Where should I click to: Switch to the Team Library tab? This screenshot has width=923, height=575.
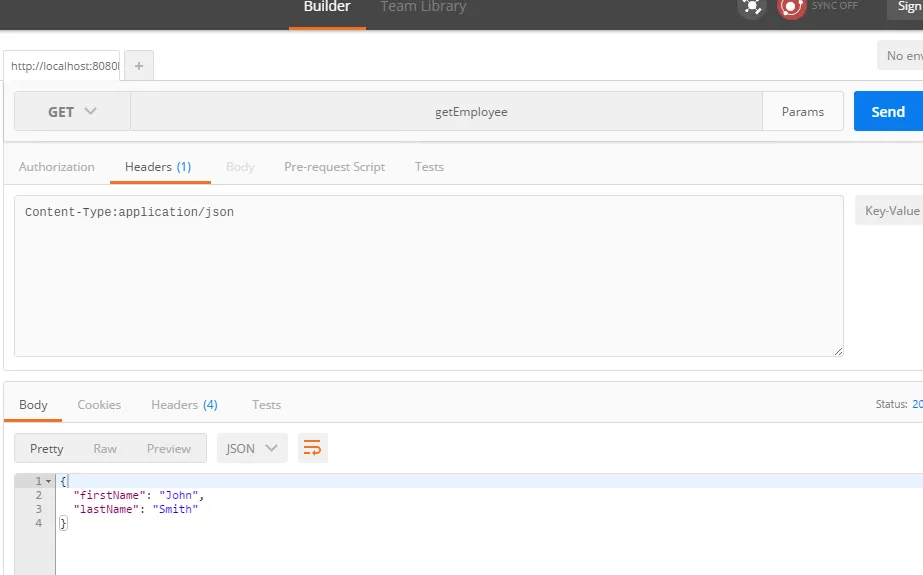pyautogui.click(x=423, y=7)
